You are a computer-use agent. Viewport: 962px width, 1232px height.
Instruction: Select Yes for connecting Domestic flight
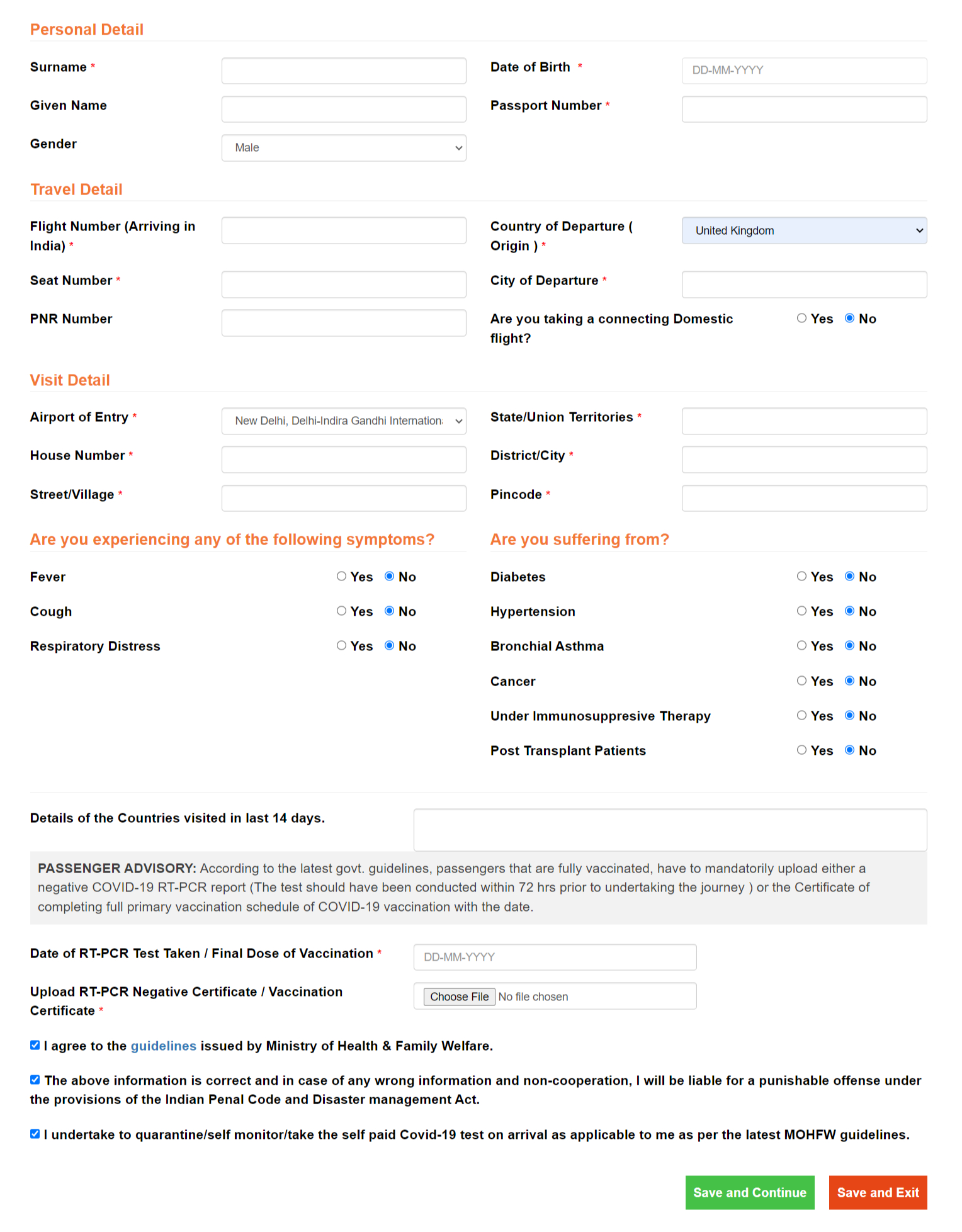801,319
